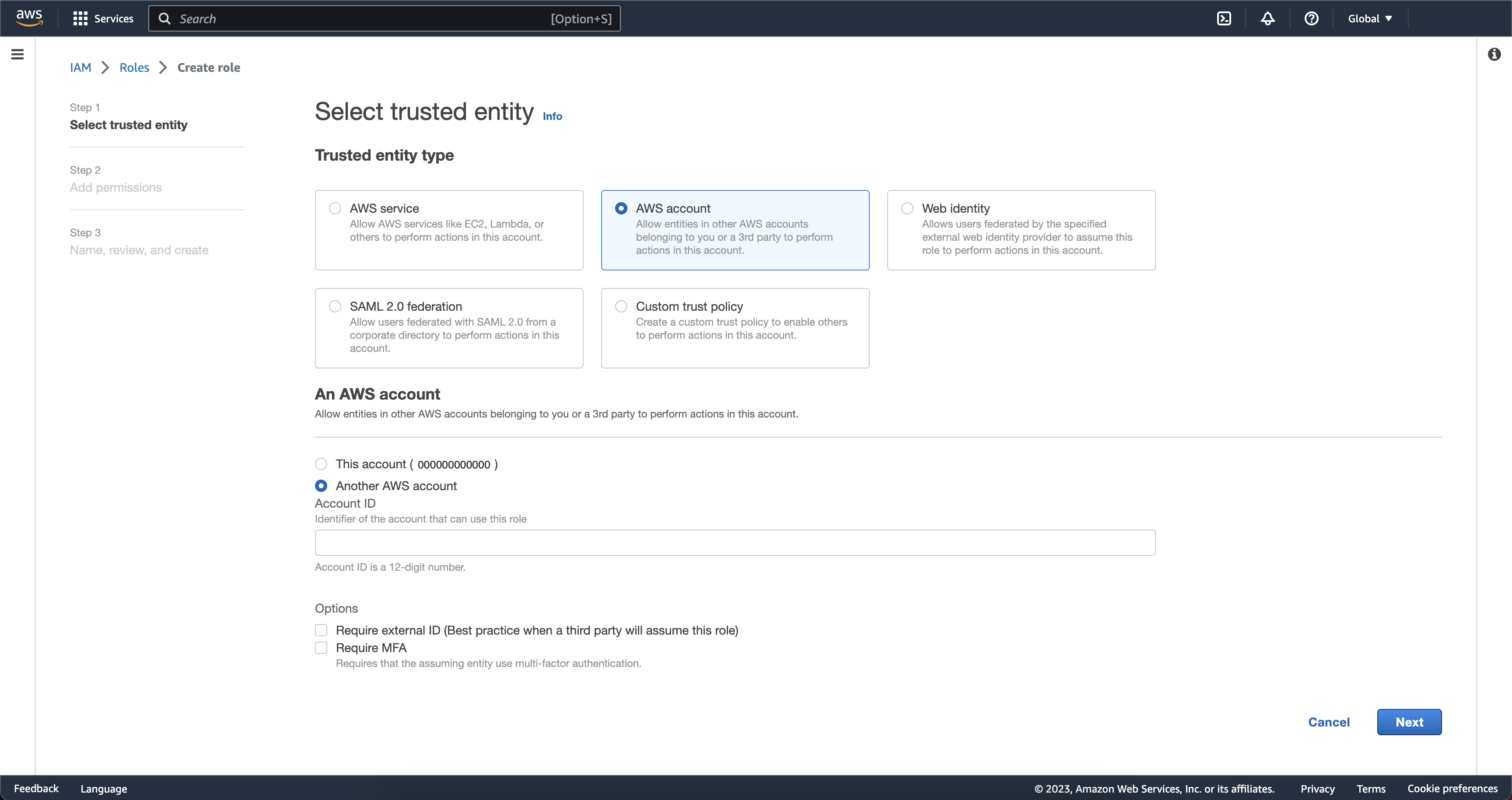This screenshot has width=1512, height=800.
Task: Enable Require MFA checkbox
Action: coord(321,648)
